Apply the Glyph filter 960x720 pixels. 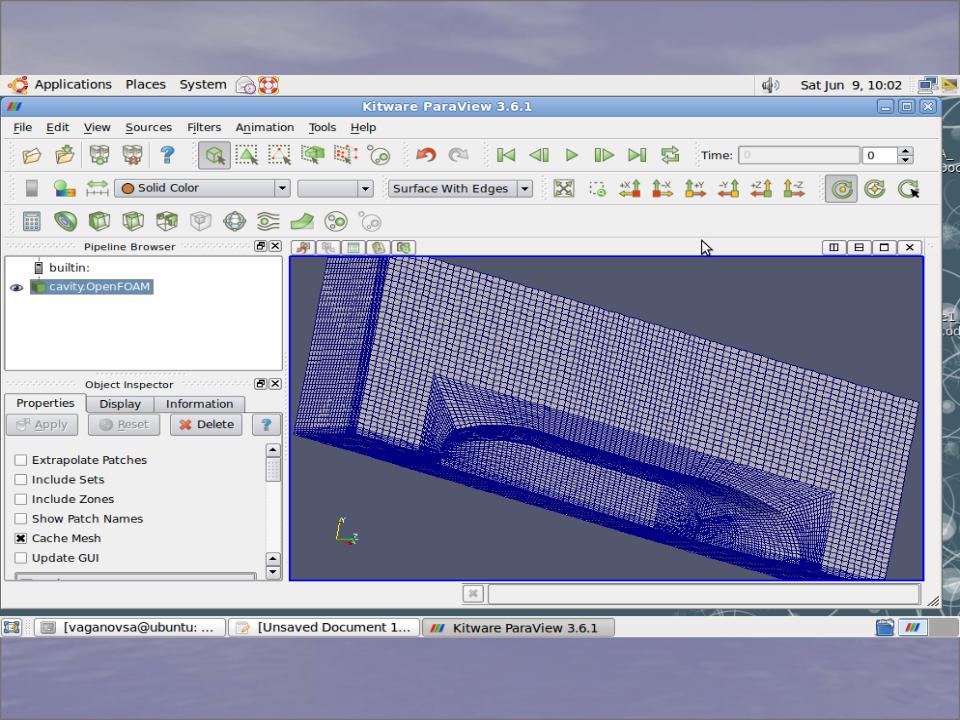(x=234, y=221)
